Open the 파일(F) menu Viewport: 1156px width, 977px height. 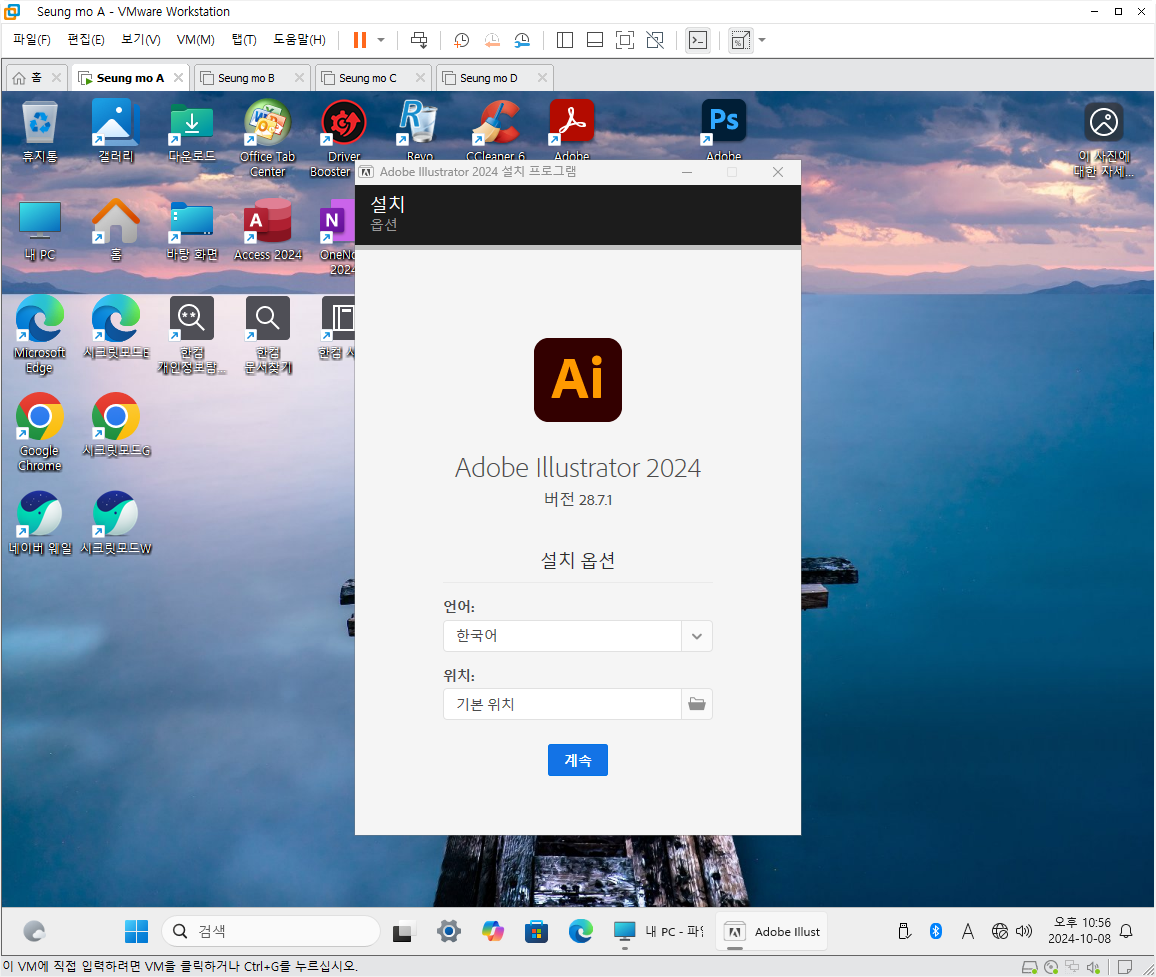(x=32, y=40)
